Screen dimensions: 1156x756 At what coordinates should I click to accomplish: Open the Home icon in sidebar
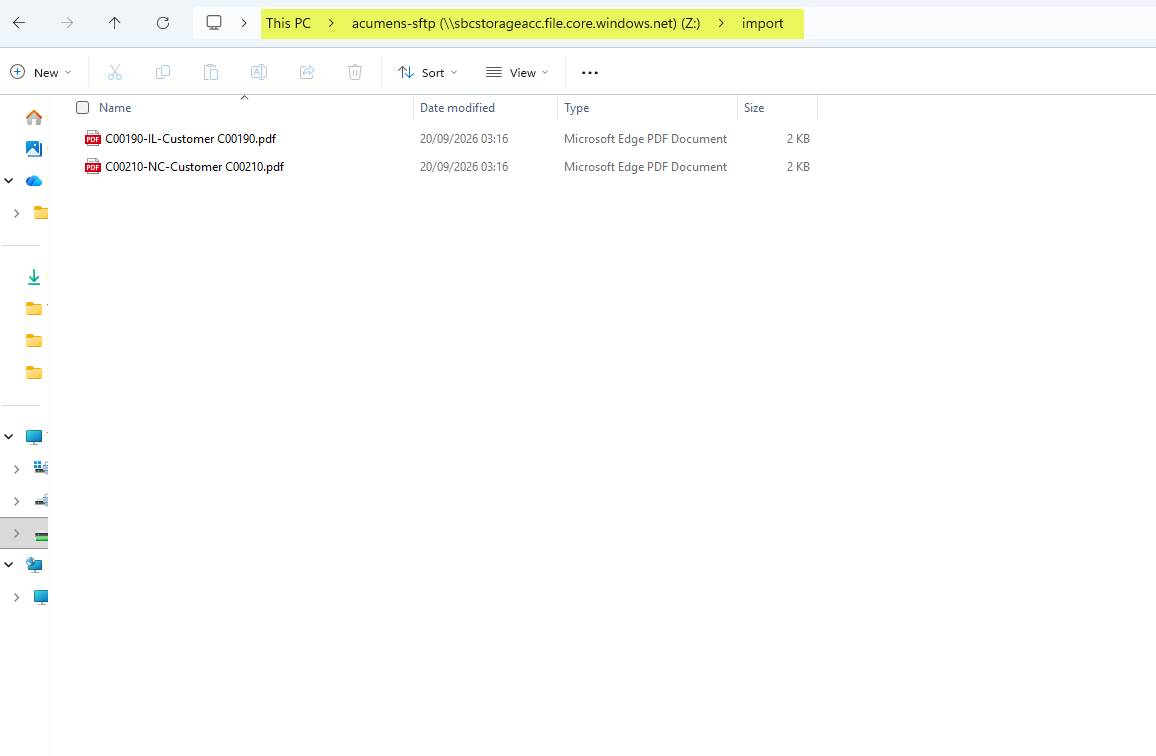click(34, 117)
